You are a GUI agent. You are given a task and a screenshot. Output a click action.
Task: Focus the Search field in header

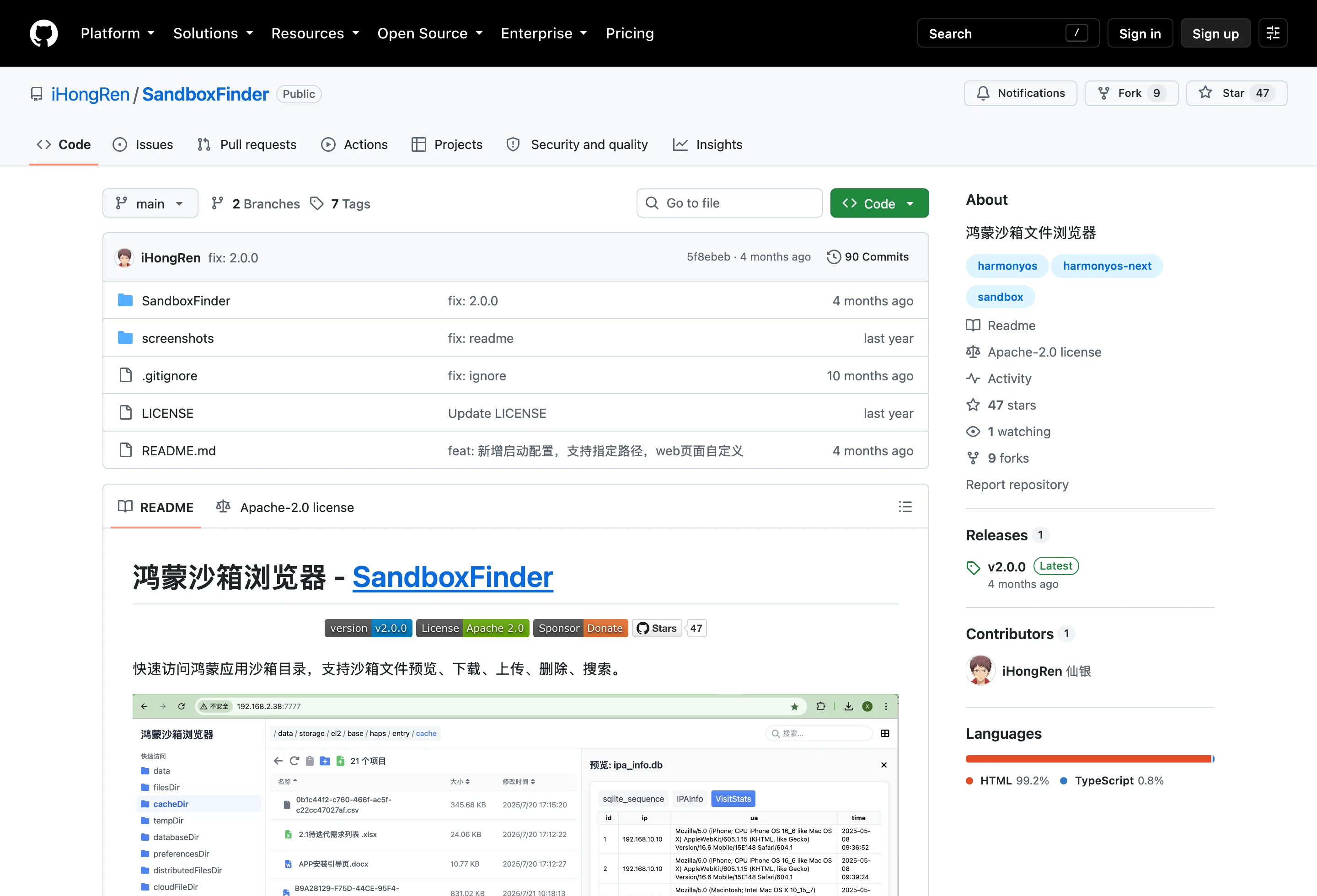(x=1008, y=33)
